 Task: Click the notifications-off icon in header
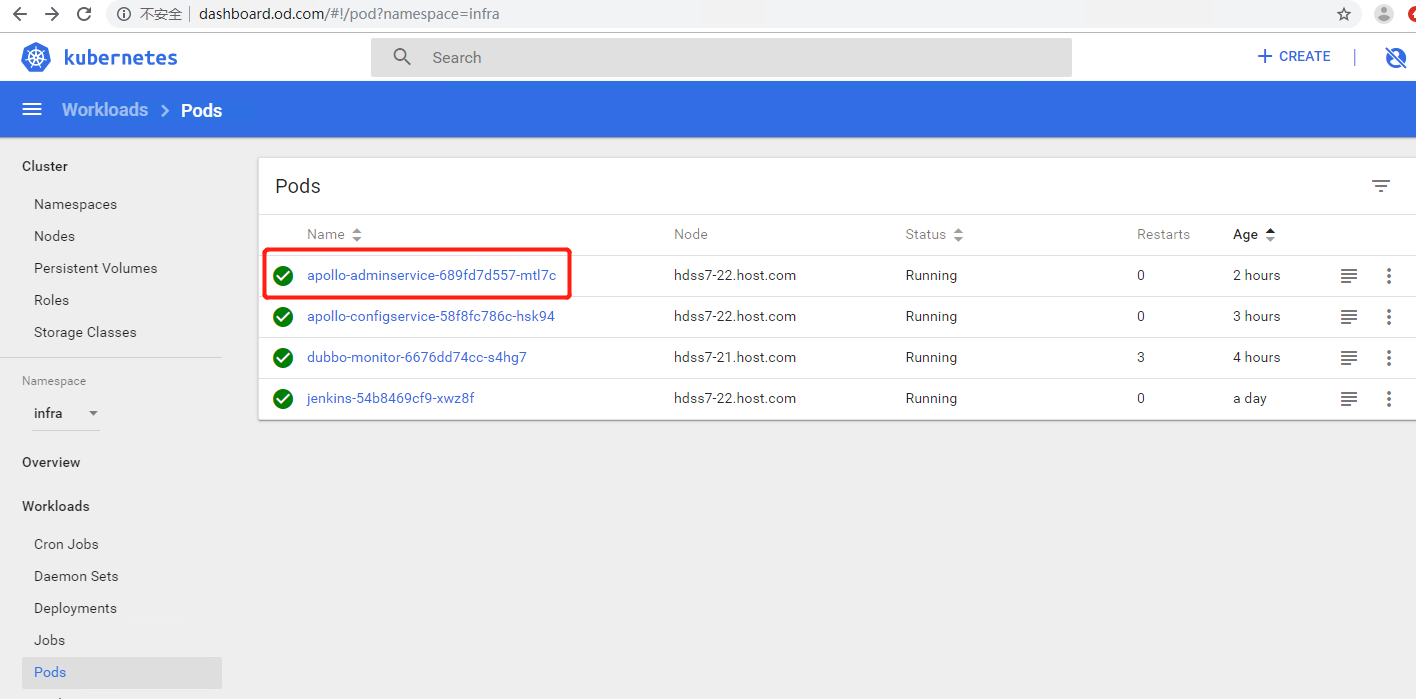(x=1395, y=58)
